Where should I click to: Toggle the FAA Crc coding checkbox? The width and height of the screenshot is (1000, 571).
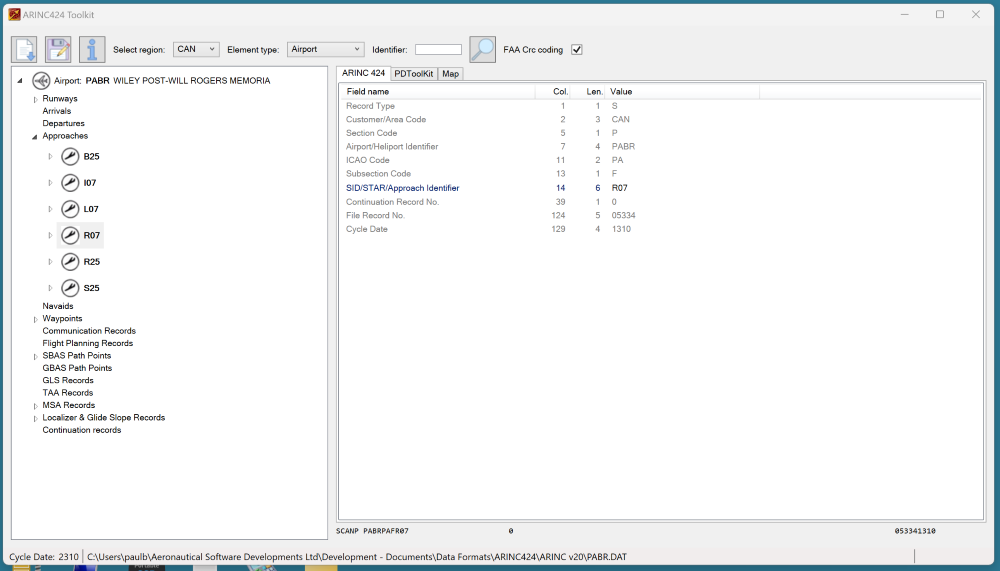point(577,49)
